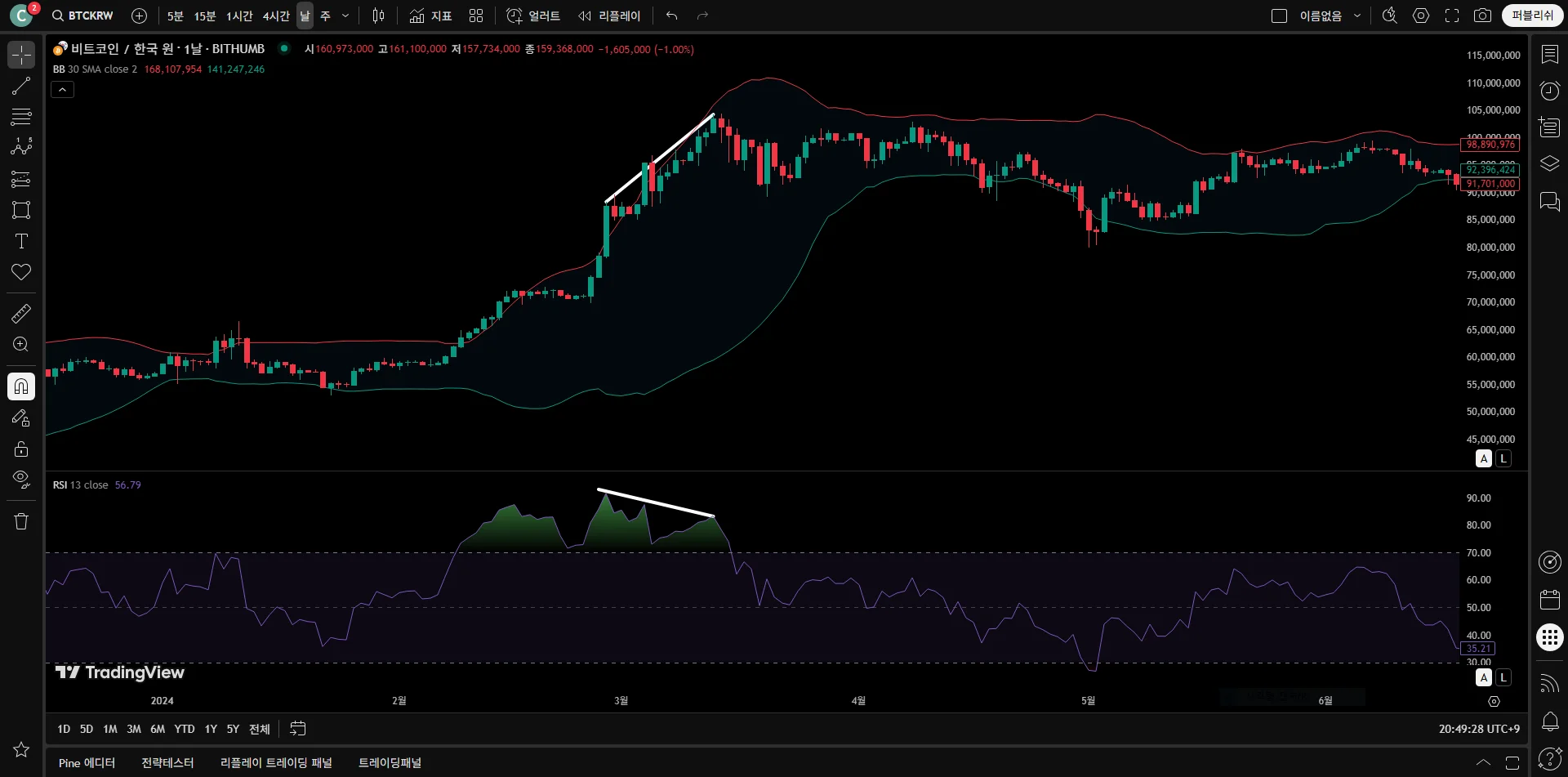Open the favorites star toolbar
Viewport: 1568px width, 777px height.
21,749
